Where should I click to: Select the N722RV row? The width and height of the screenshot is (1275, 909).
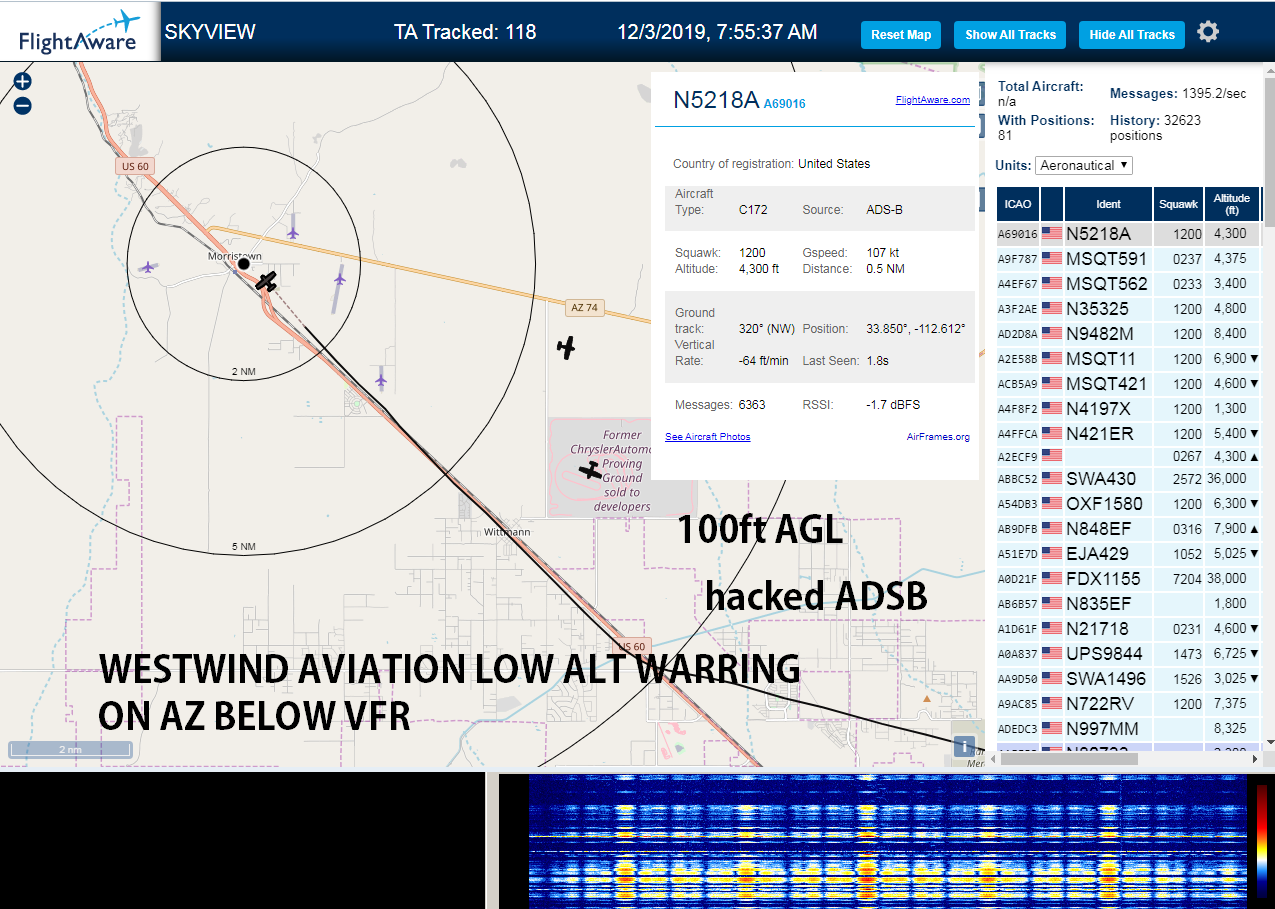pyautogui.click(x=1128, y=704)
